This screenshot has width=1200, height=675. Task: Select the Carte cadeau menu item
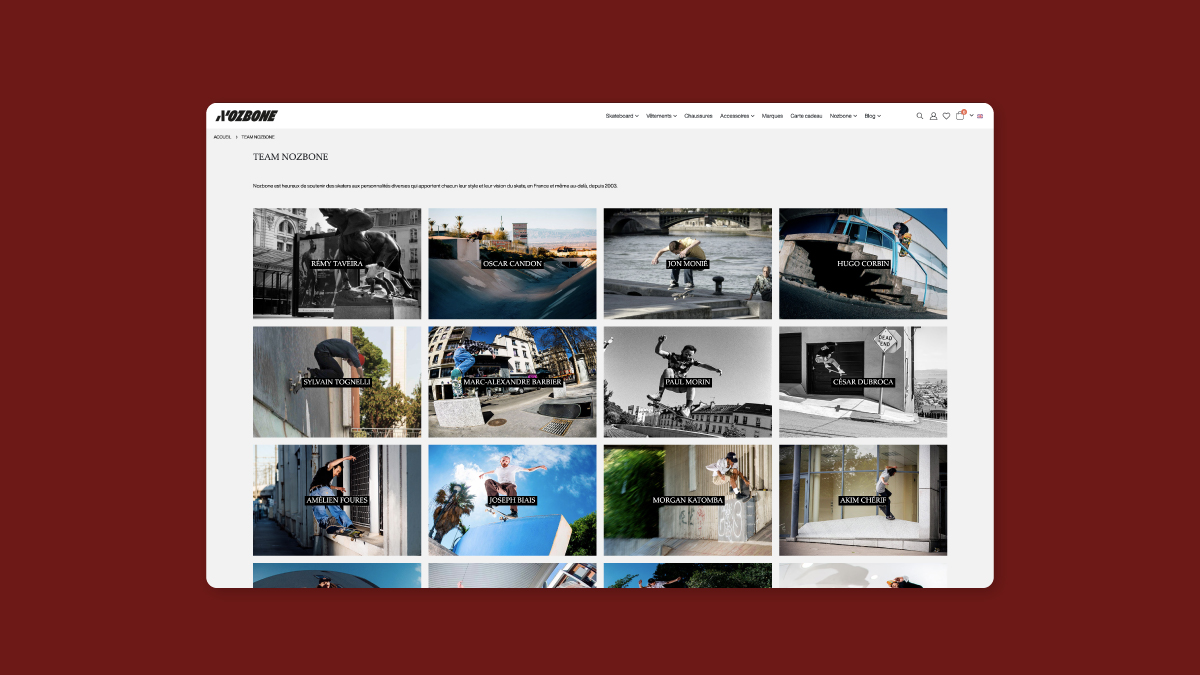(x=806, y=116)
